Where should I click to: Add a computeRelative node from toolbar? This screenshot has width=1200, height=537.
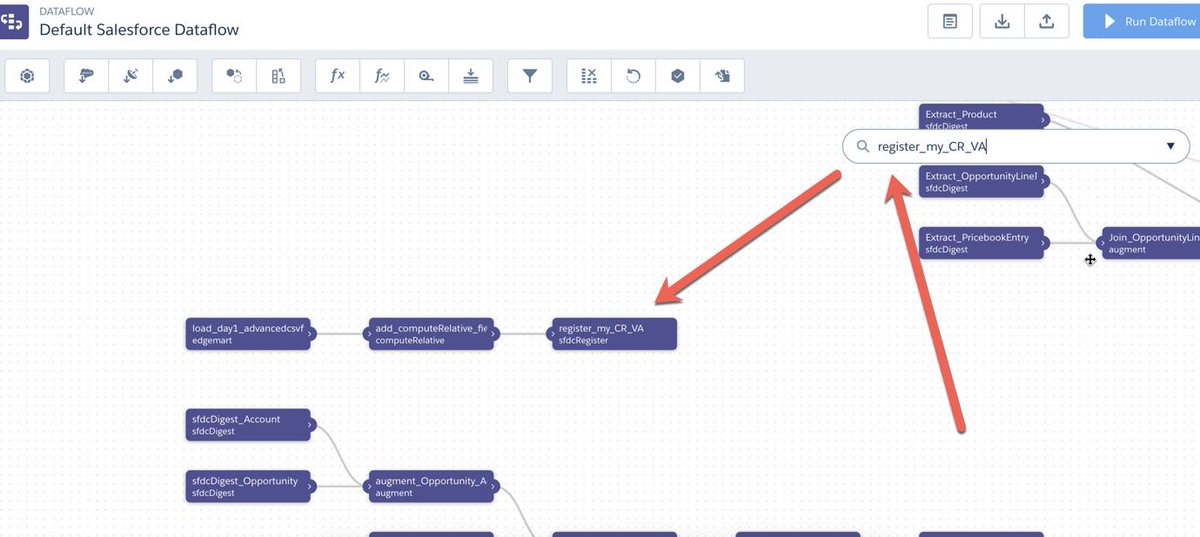382,76
